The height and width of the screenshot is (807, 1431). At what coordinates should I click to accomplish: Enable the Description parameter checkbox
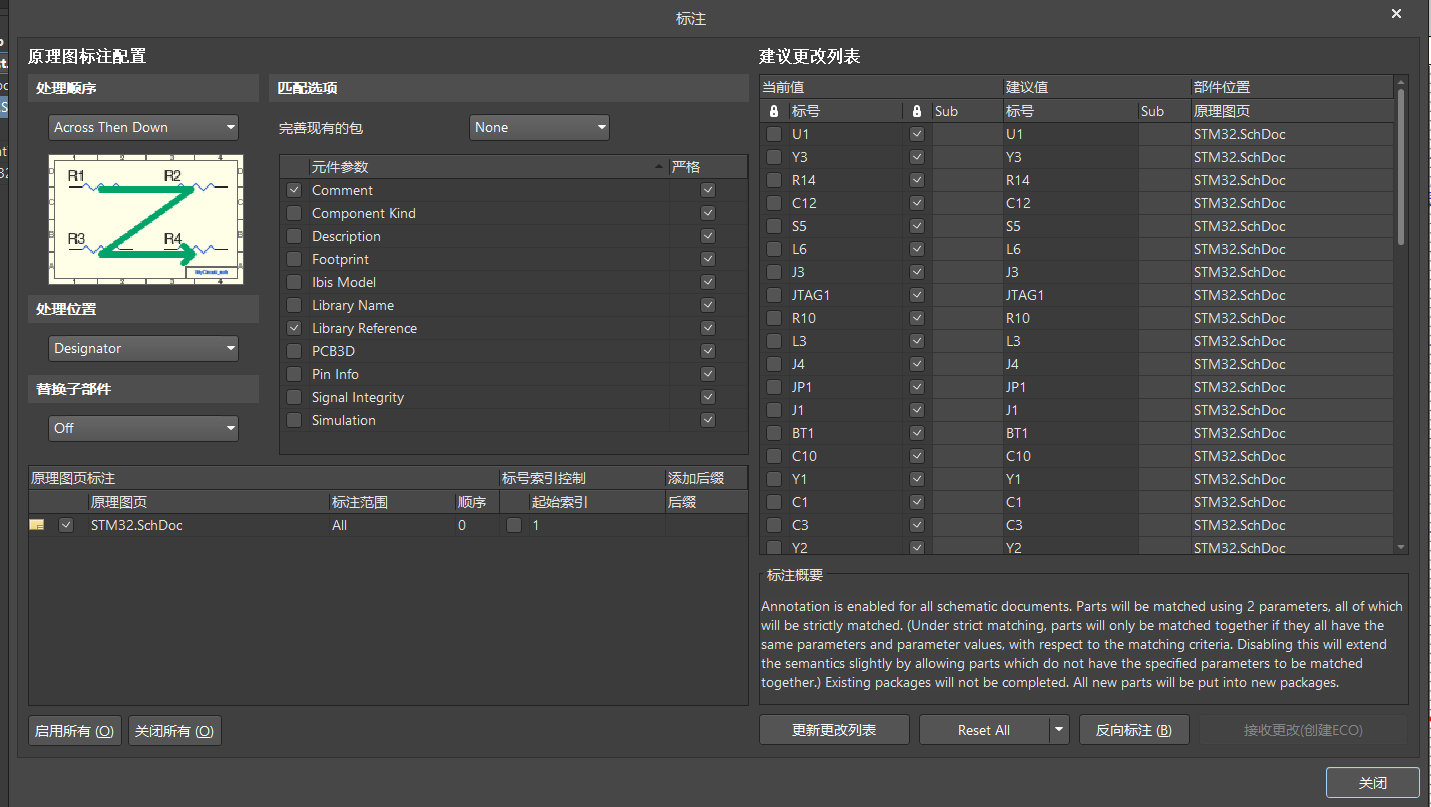(x=294, y=236)
